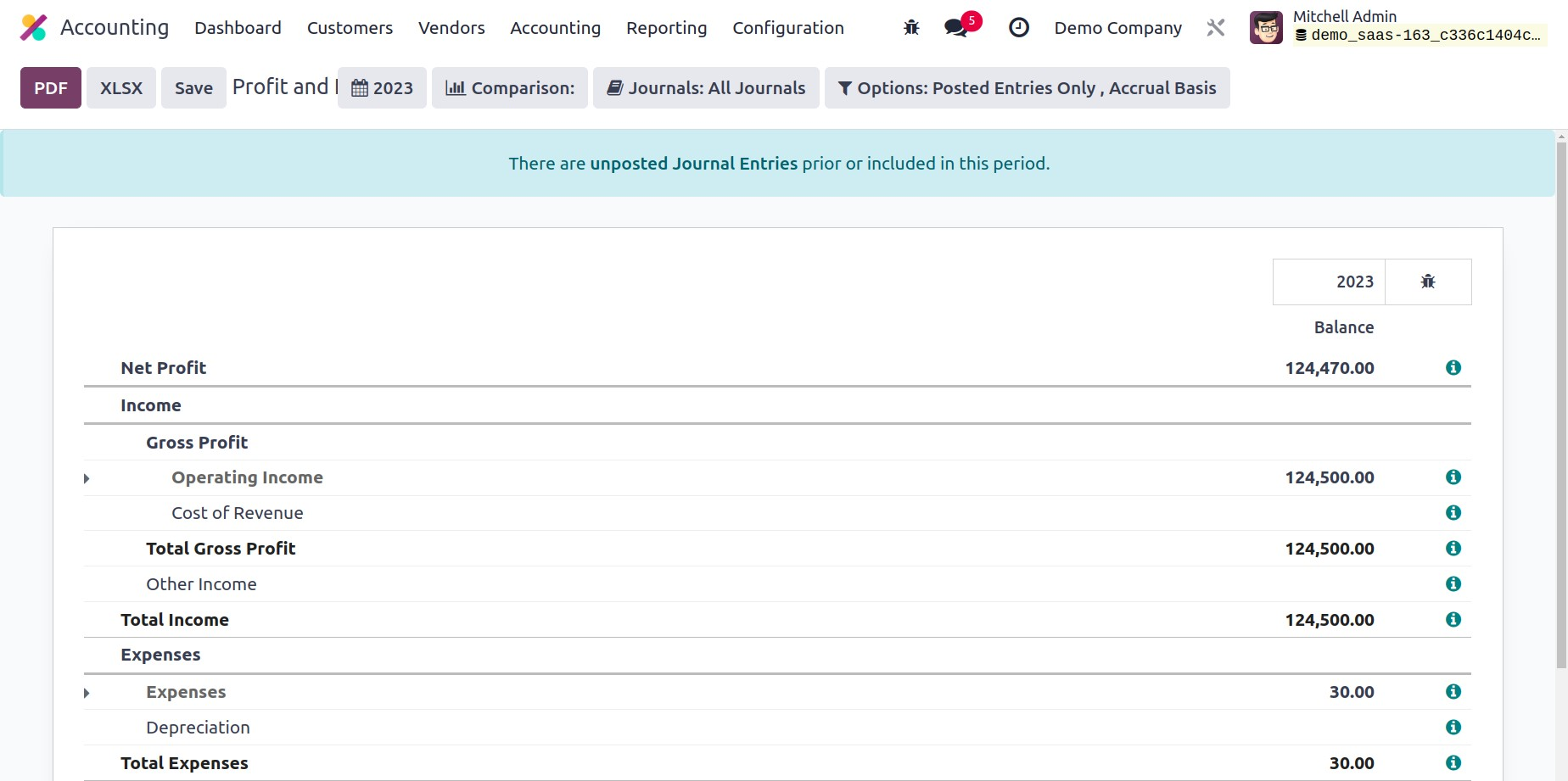1568x781 pixels.
Task: Click the Accounting app logo icon
Action: [x=33, y=28]
